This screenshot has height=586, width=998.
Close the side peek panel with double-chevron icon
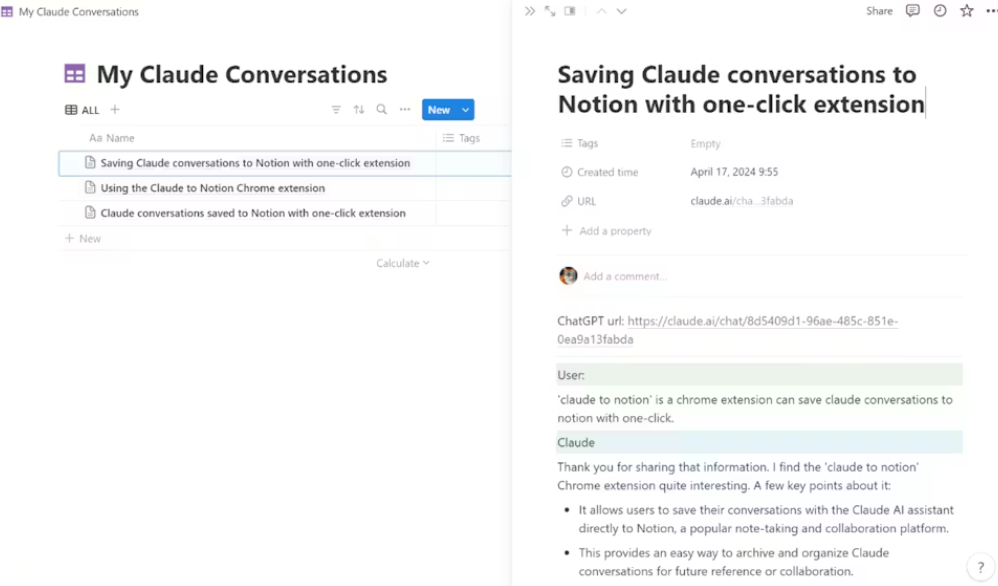(530, 11)
